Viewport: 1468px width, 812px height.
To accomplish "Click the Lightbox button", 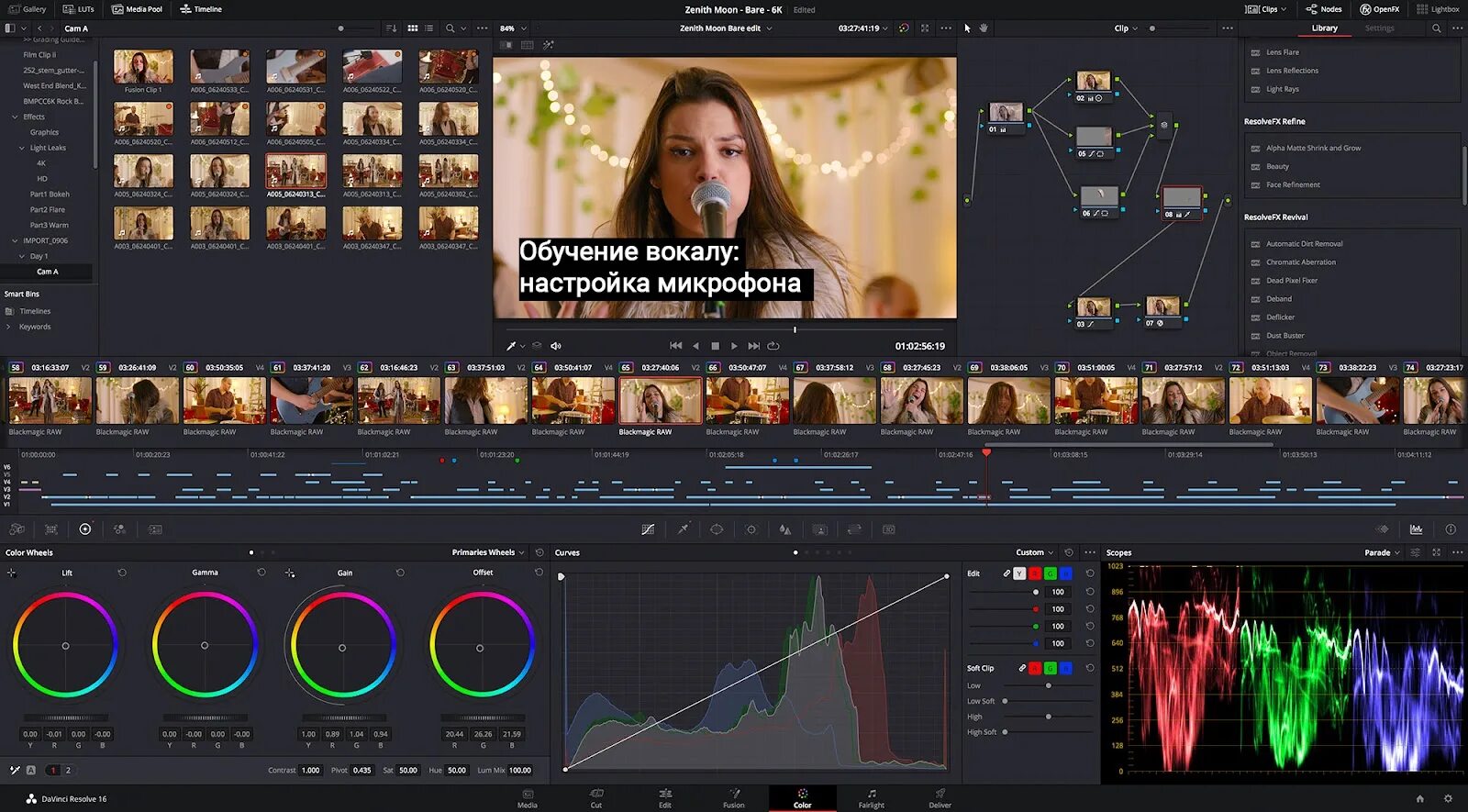I will coord(1438,9).
